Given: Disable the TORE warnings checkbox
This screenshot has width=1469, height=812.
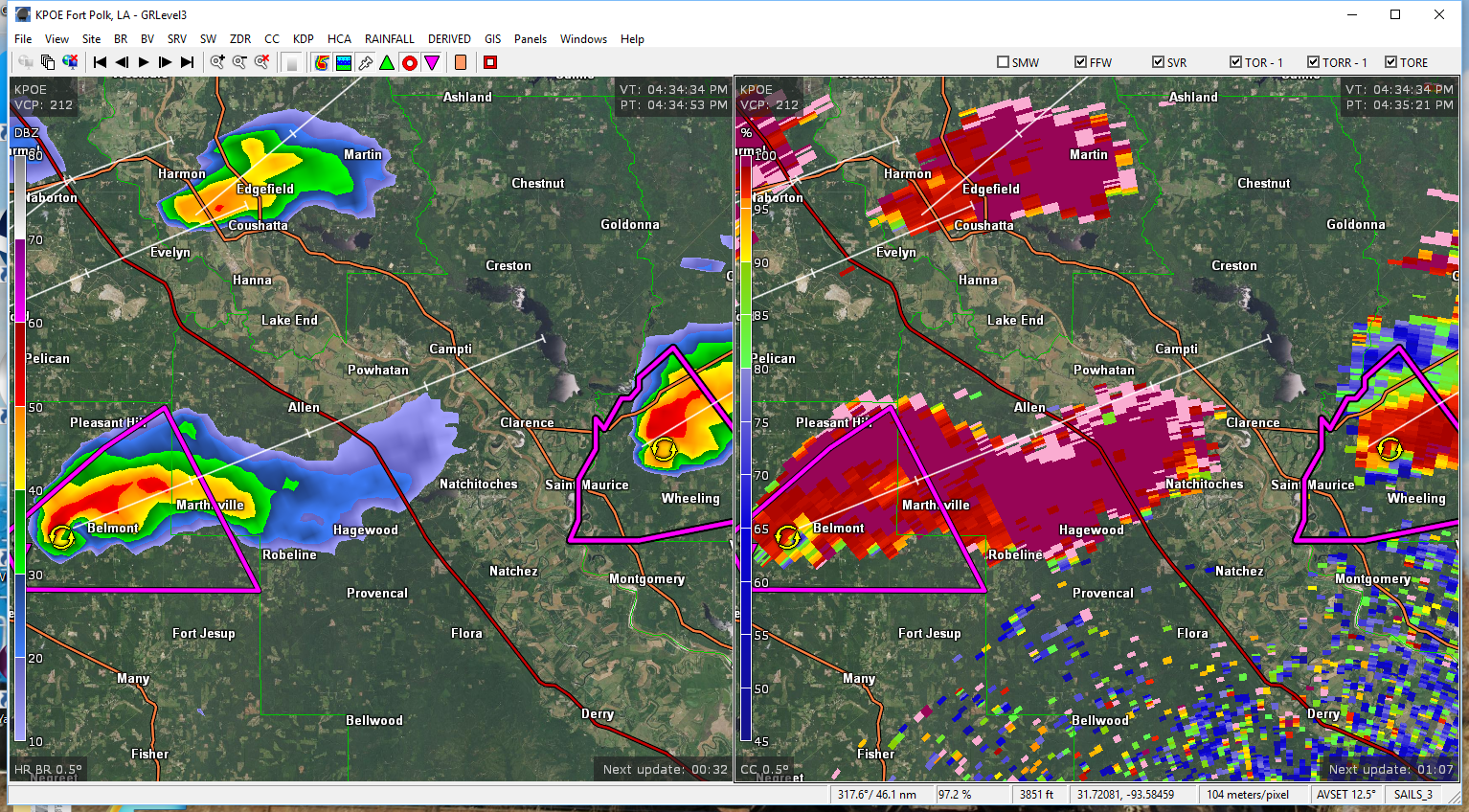Looking at the screenshot, I should pyautogui.click(x=1390, y=62).
